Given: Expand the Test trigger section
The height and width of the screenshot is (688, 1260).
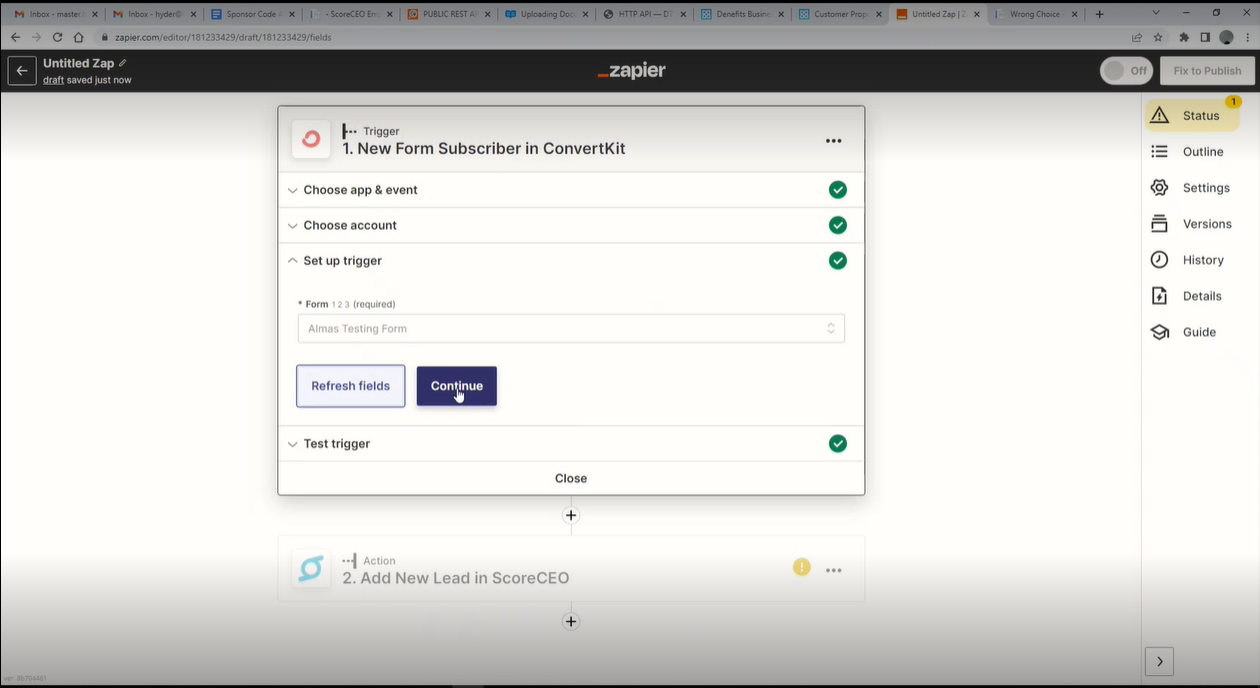Looking at the screenshot, I should (x=571, y=443).
